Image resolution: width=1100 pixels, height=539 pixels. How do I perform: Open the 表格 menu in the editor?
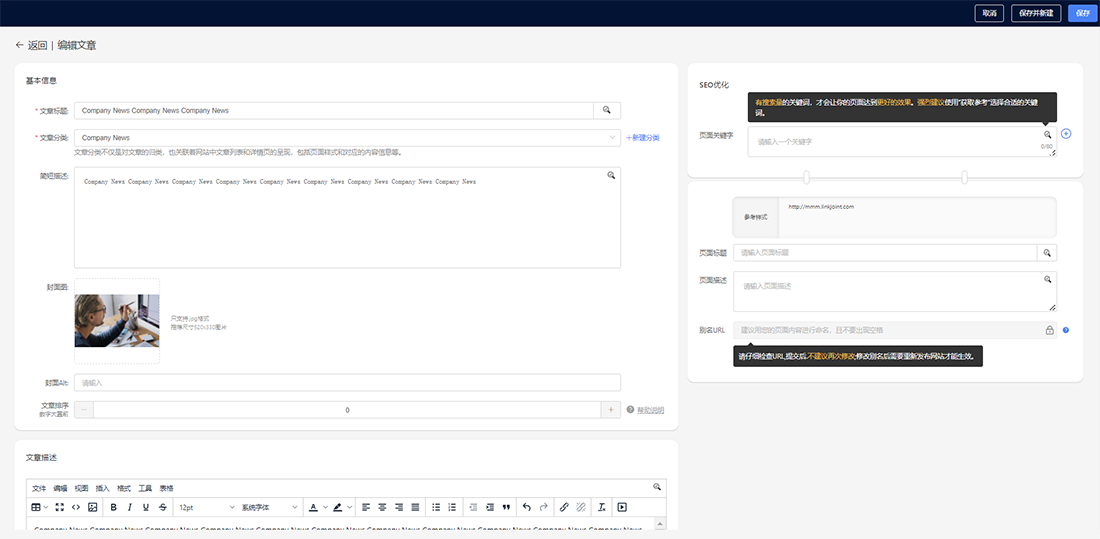(166, 488)
